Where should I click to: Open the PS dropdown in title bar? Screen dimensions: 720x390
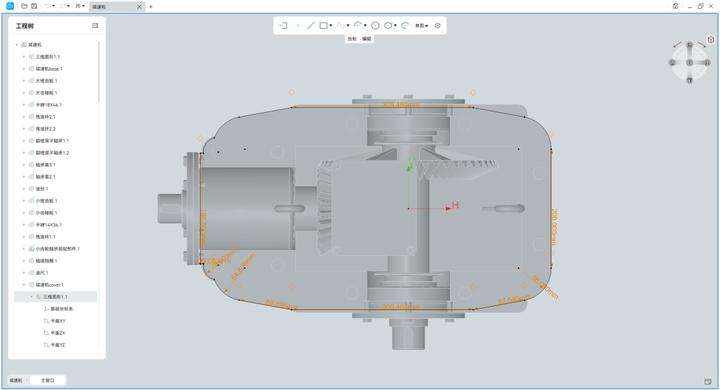(80, 6)
